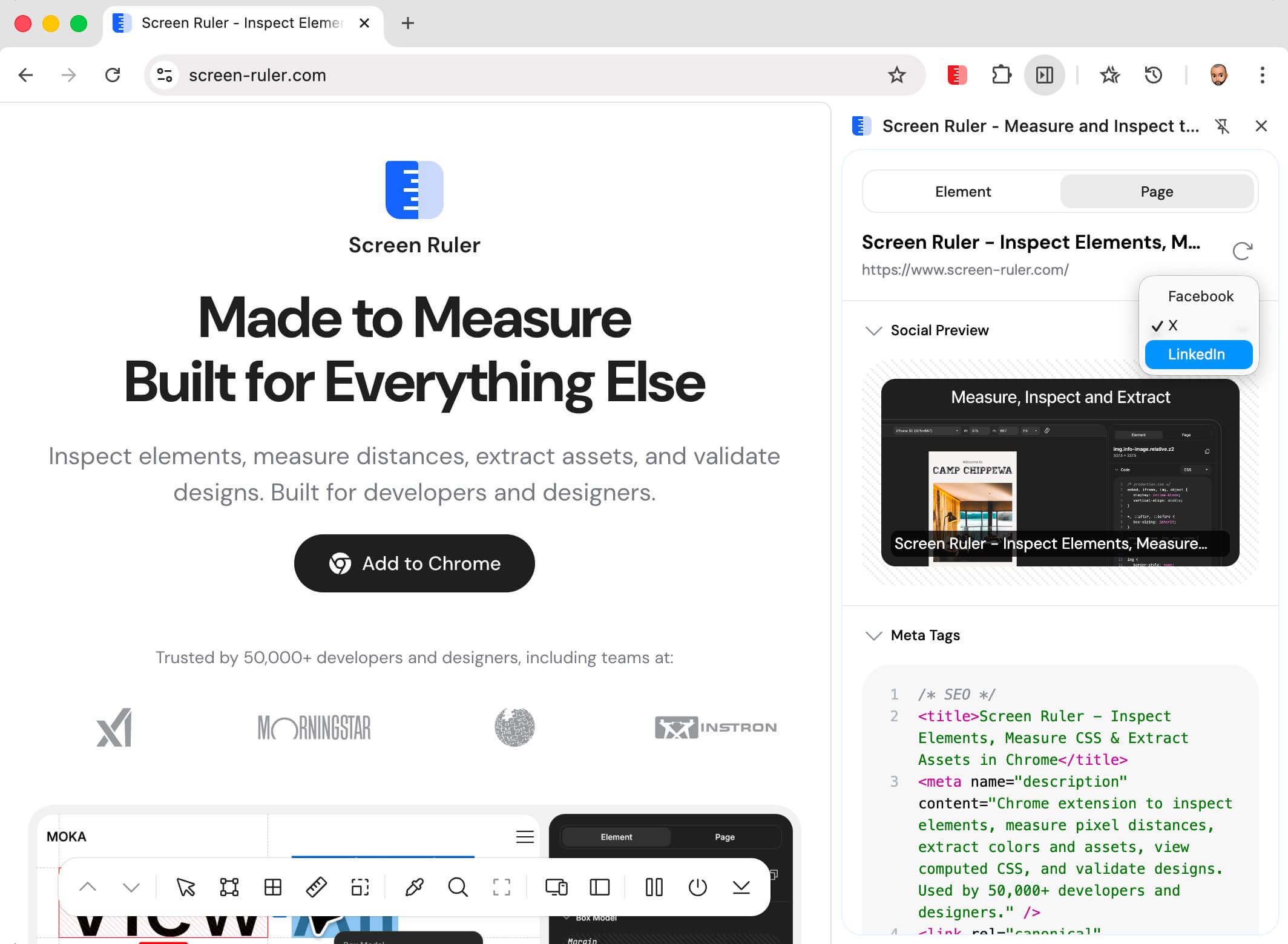This screenshot has height=944, width=1288.
Task: Click the Morningstar logo
Action: point(314,727)
